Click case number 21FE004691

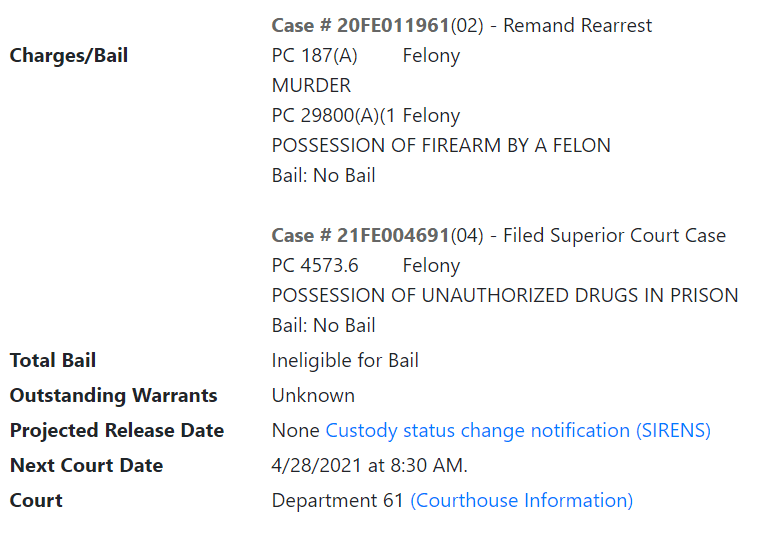tap(393, 236)
